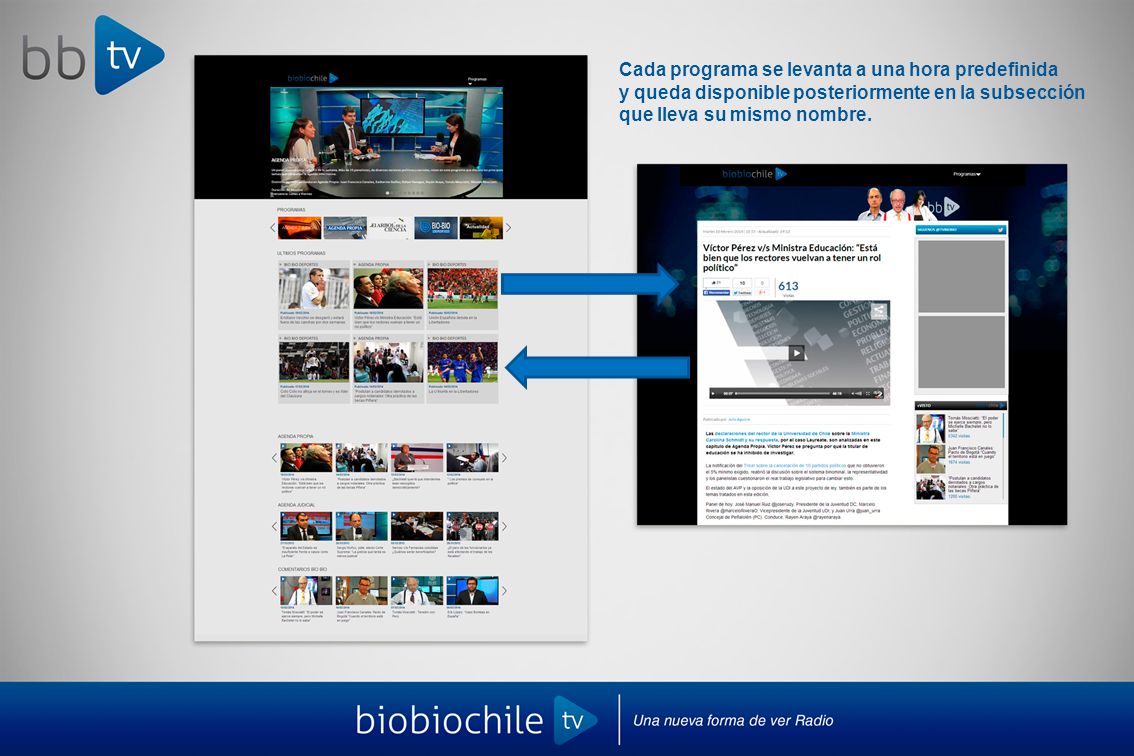This screenshot has width=1134, height=756.
Task: Click the video progress bar in the player
Action: [x=783, y=394]
